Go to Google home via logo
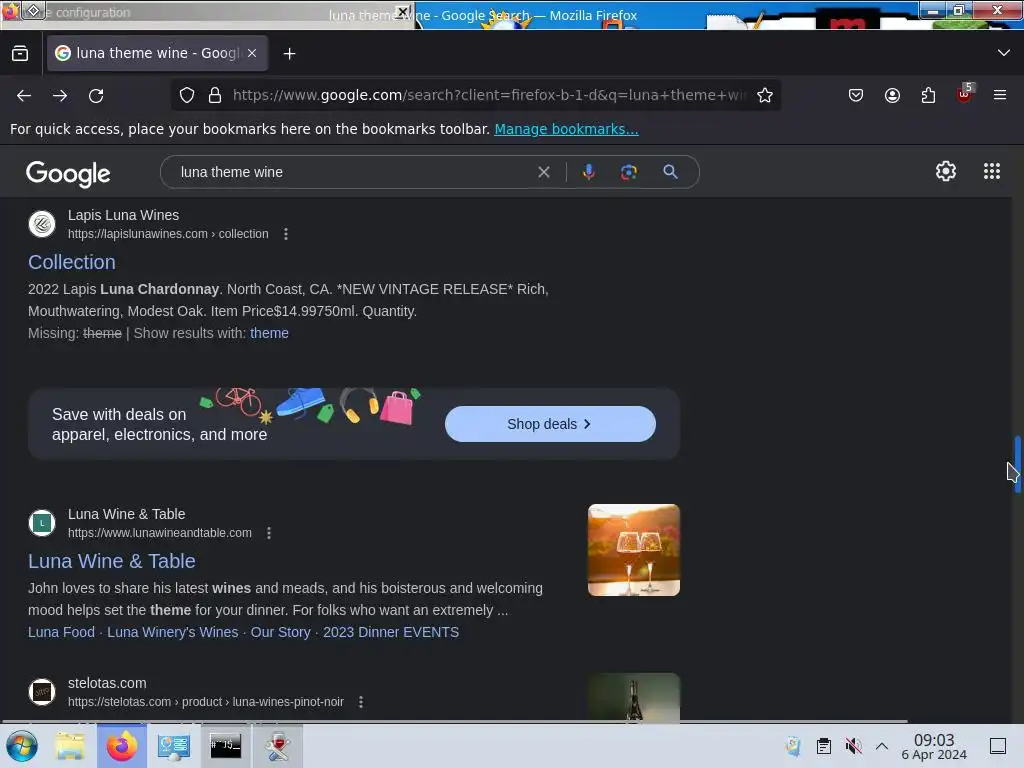The width and height of the screenshot is (1024, 768). tap(68, 173)
